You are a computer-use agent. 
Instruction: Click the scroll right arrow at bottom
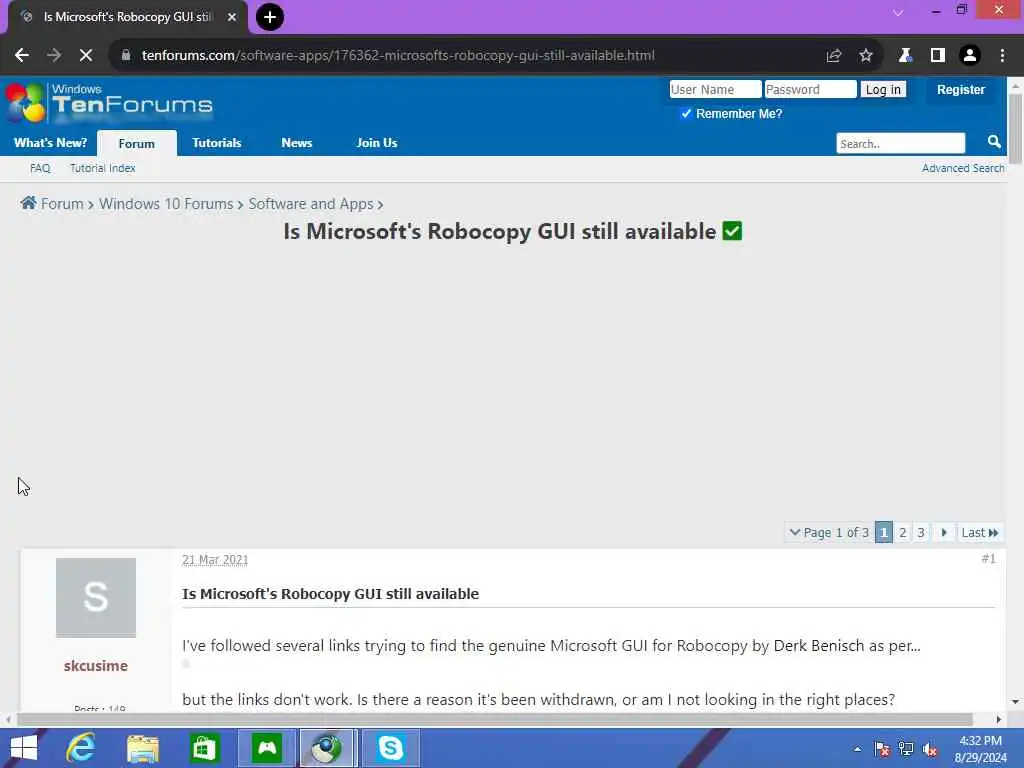tap(999, 719)
